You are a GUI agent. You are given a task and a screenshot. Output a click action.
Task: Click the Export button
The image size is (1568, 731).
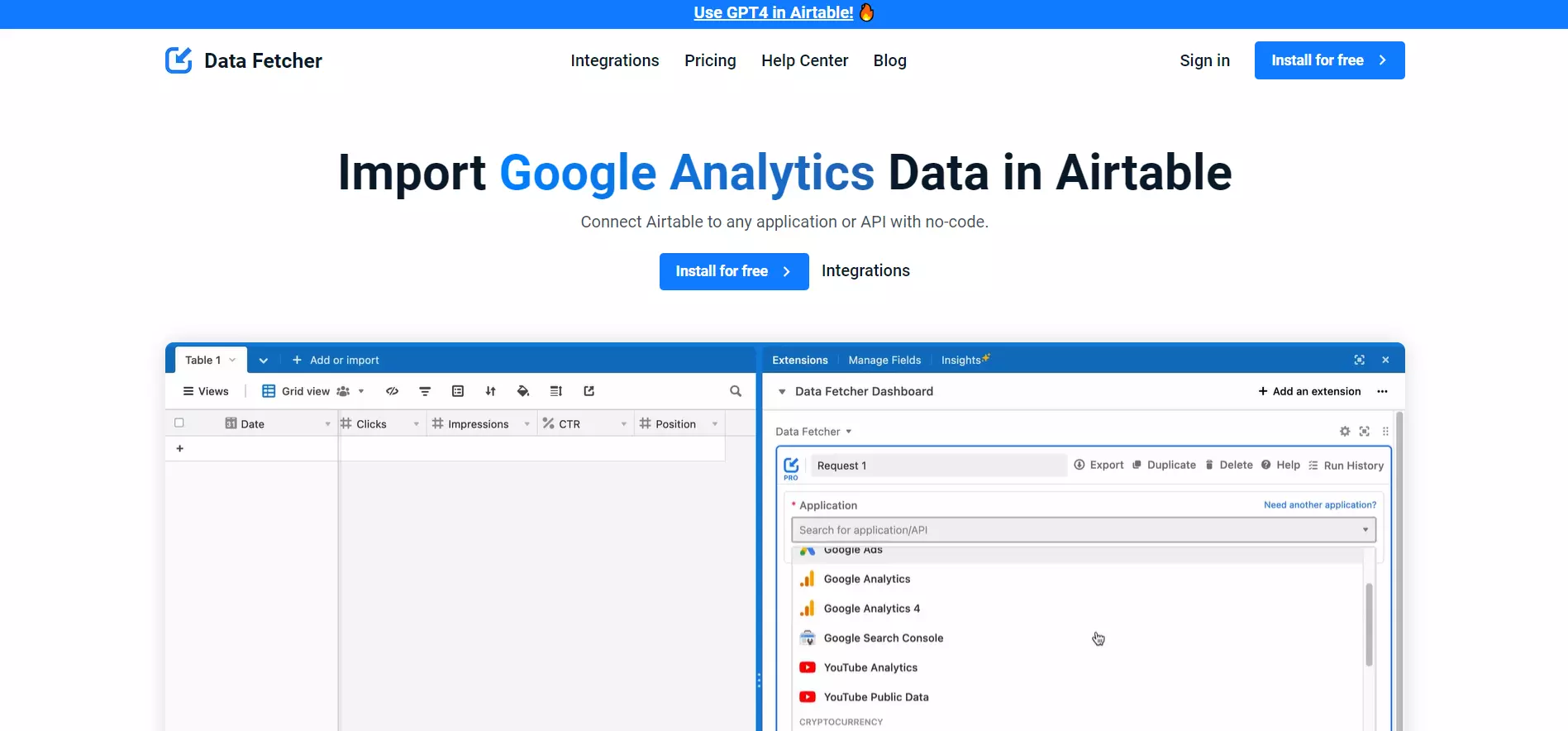tap(1099, 465)
